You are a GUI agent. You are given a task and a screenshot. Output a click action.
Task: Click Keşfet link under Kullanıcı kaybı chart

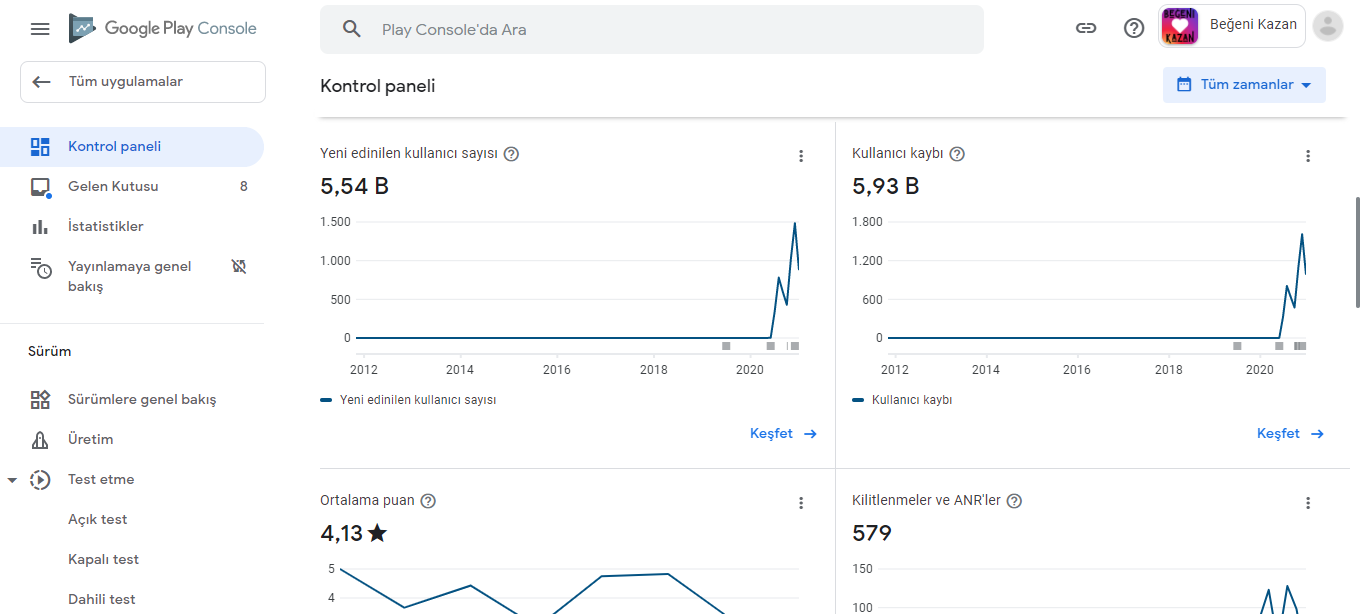click(1290, 434)
